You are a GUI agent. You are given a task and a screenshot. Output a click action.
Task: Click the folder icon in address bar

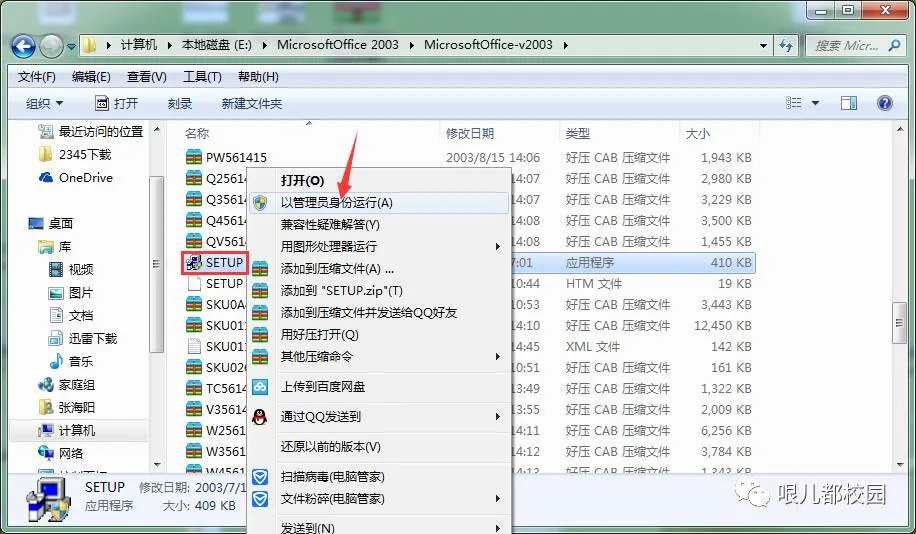coord(89,45)
